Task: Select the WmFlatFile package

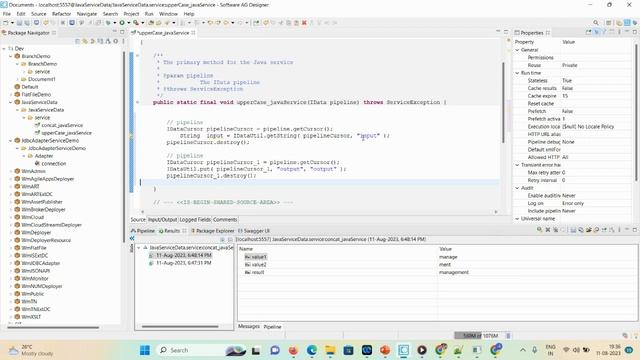Action: 34,248
